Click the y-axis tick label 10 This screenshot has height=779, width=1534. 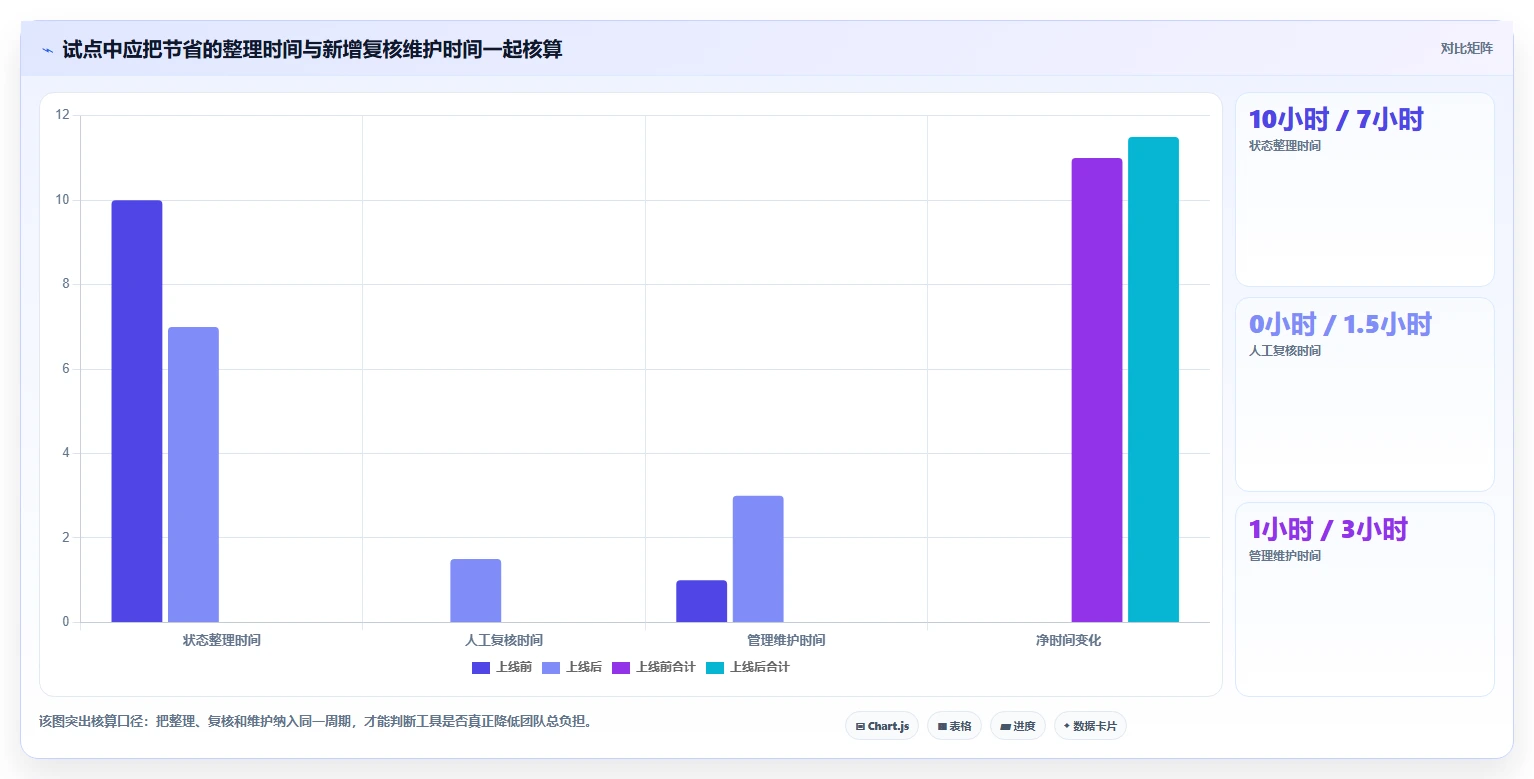pos(63,200)
